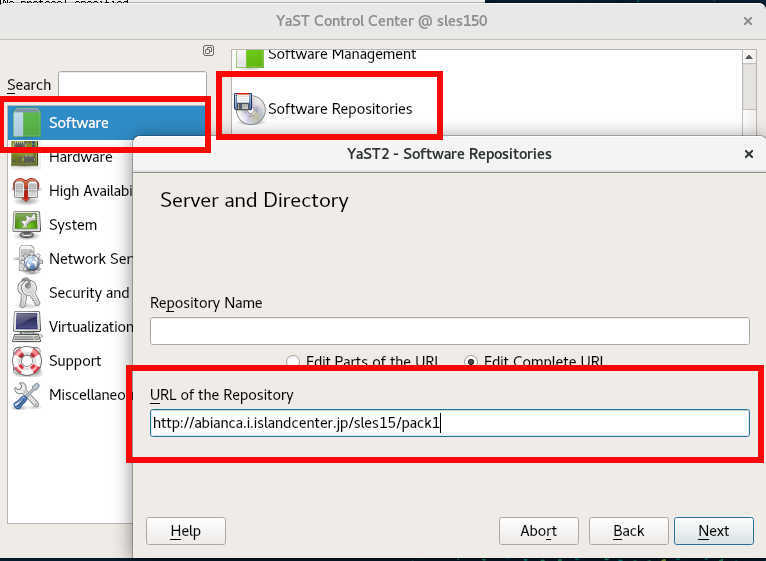Select the Hardware category label
Screen dimensions: 766x561
point(81,158)
